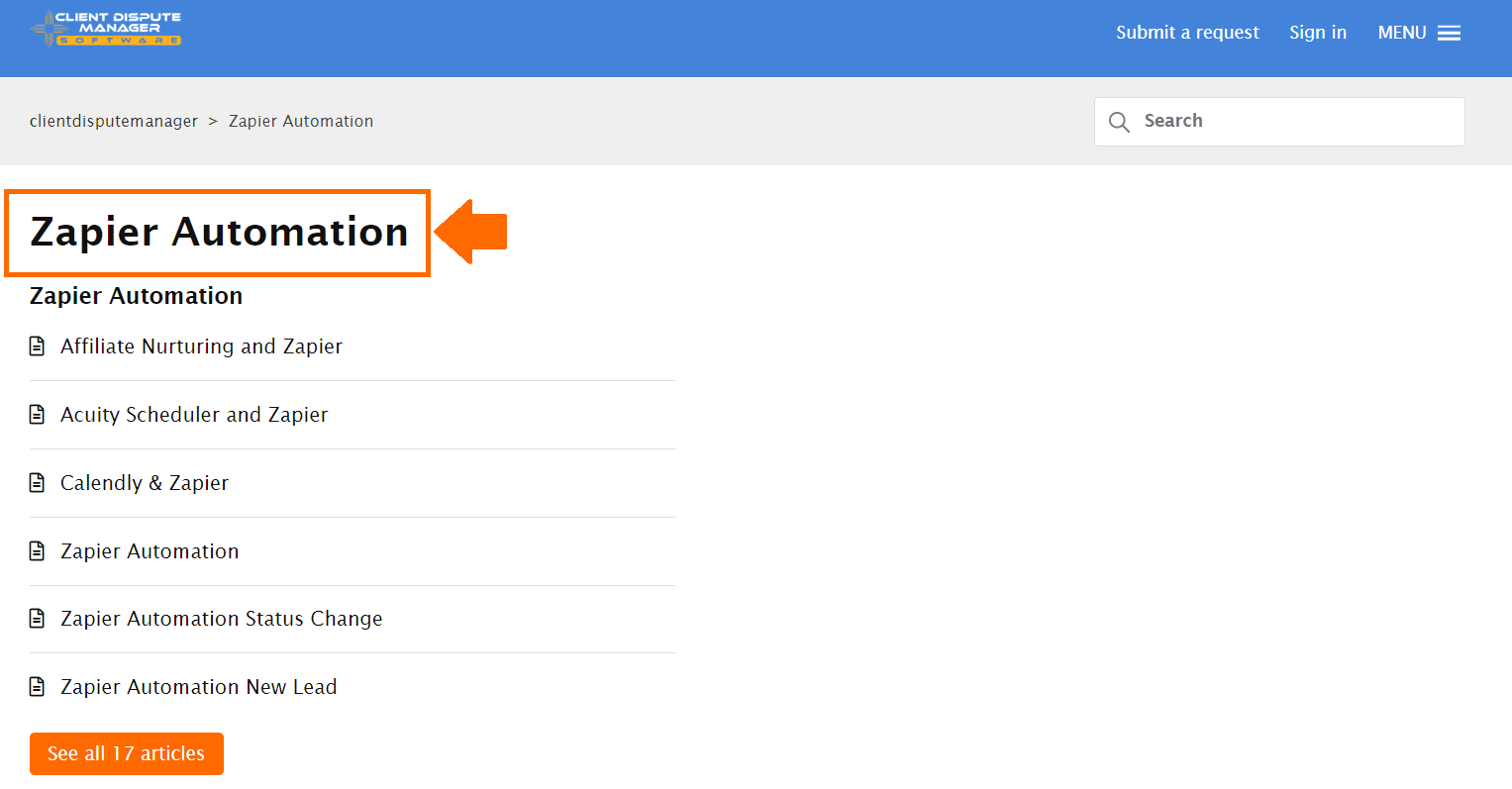This screenshot has width=1512, height=789.
Task: Open the MENU hamburger icon
Action: coord(1449,34)
